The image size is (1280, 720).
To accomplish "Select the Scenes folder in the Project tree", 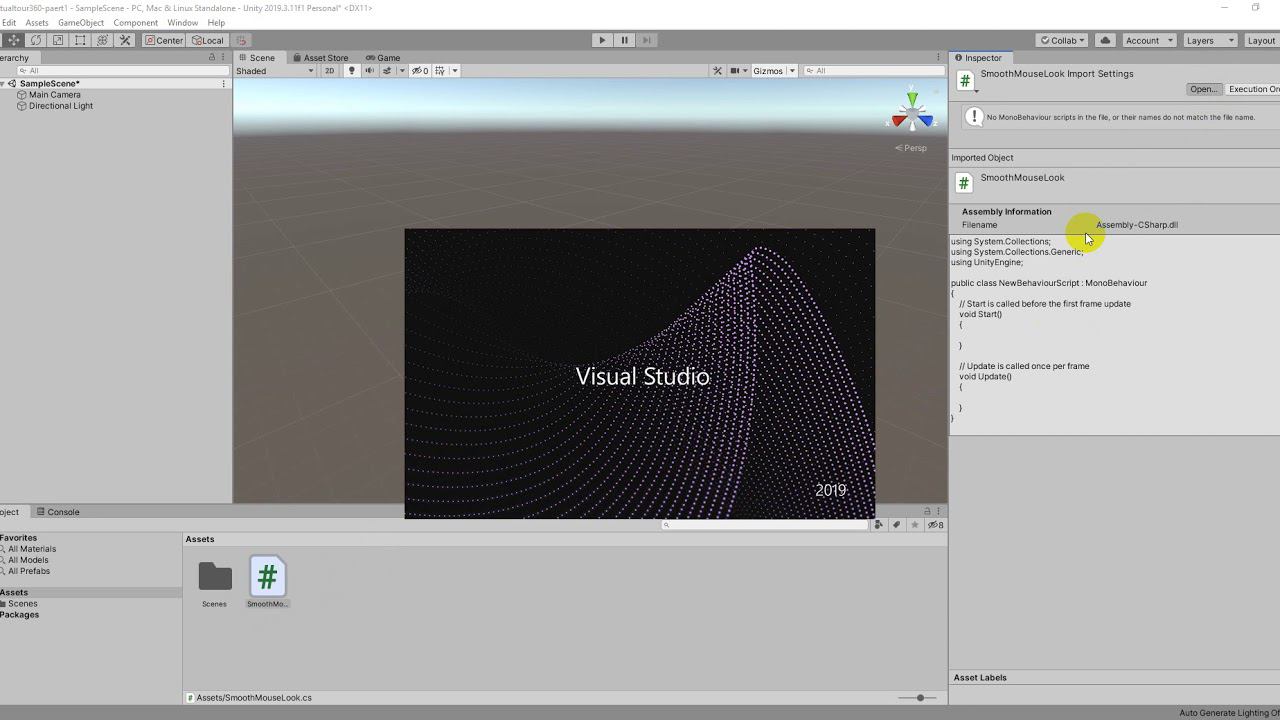I will (x=22, y=604).
